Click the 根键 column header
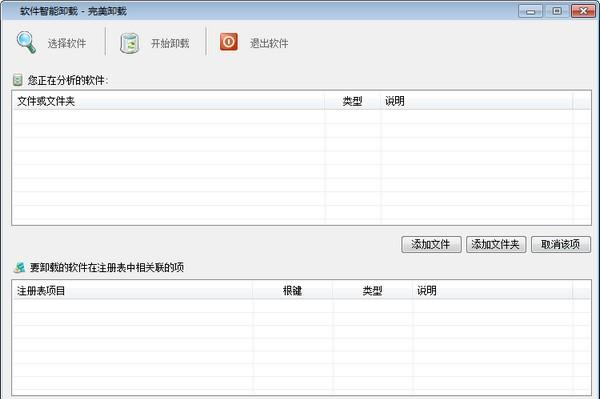This screenshot has width=600, height=399. click(x=293, y=291)
